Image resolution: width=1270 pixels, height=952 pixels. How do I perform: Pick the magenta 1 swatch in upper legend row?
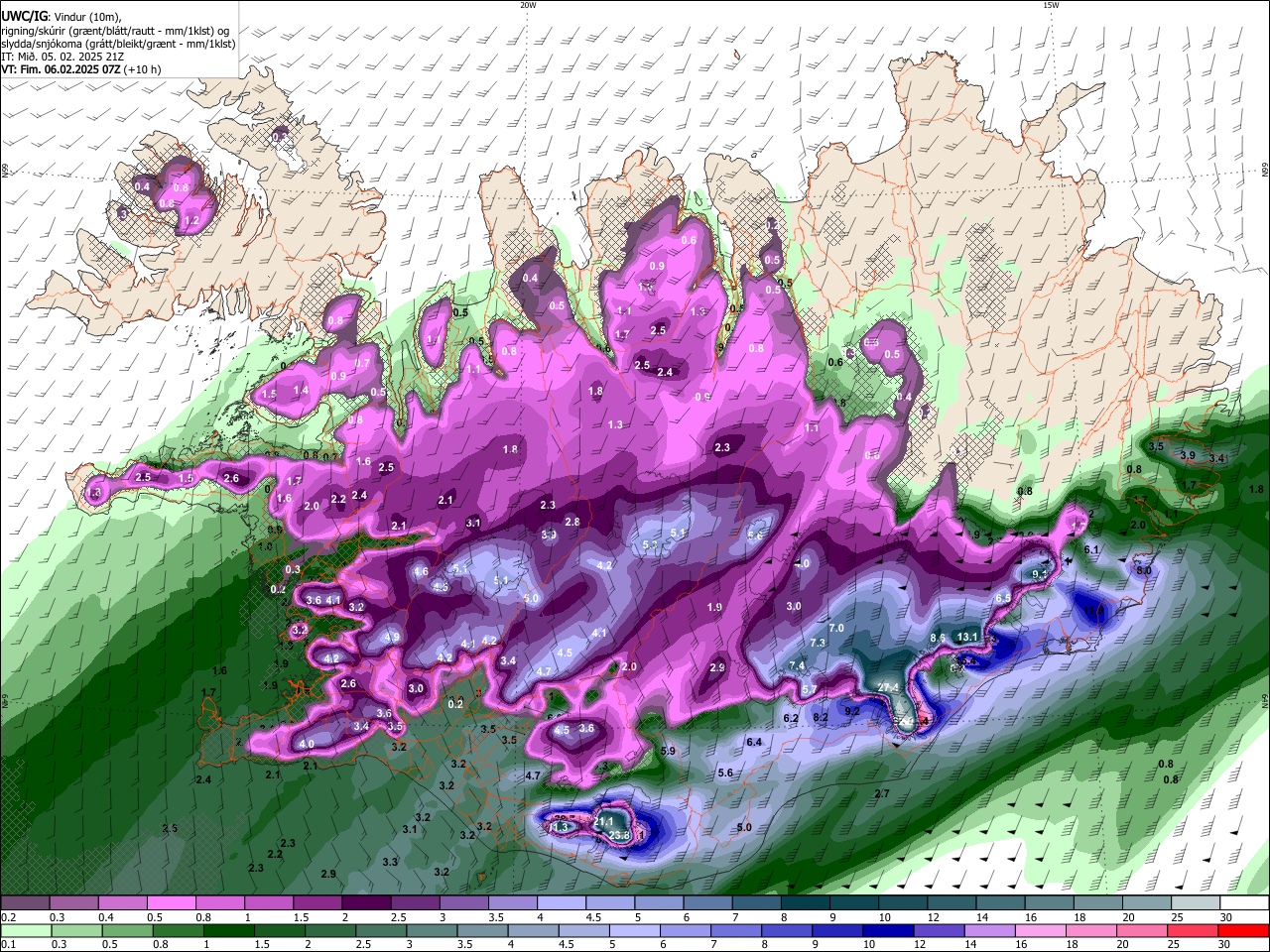(269, 902)
